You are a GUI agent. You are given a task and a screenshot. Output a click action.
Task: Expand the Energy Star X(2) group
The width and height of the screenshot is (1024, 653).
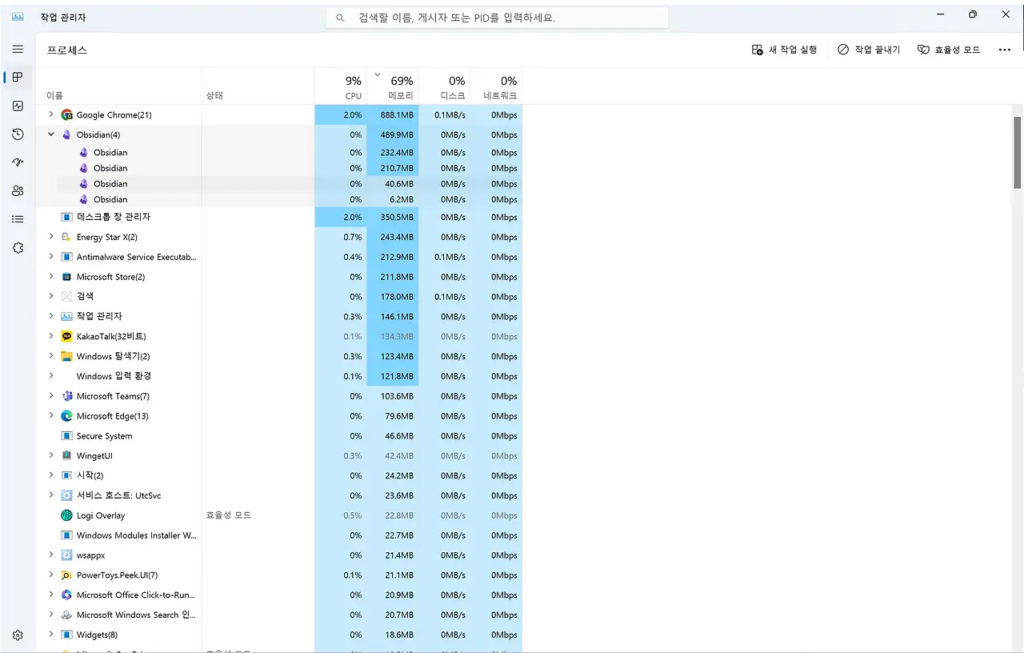pyautogui.click(x=51, y=236)
